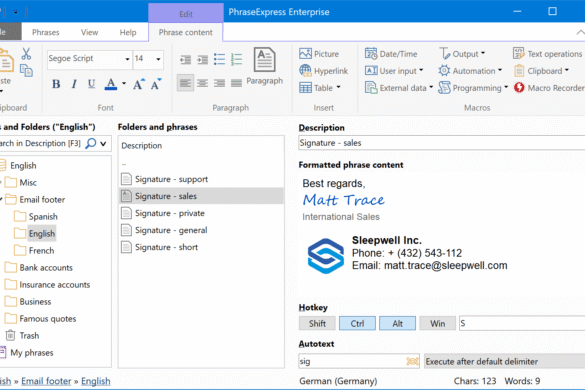Insert a Picture
This screenshot has width=585, height=390.
pyautogui.click(x=319, y=54)
